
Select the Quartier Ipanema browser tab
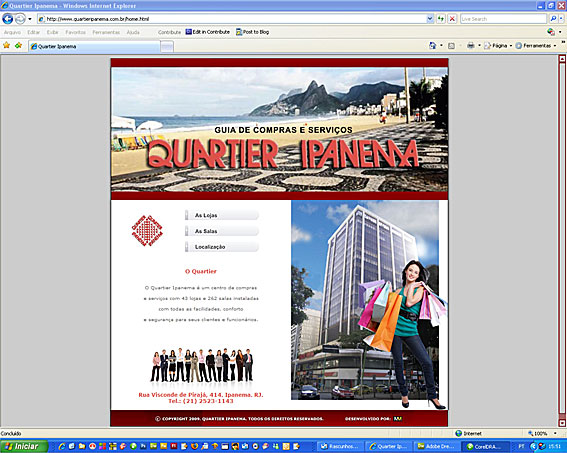click(x=94, y=46)
